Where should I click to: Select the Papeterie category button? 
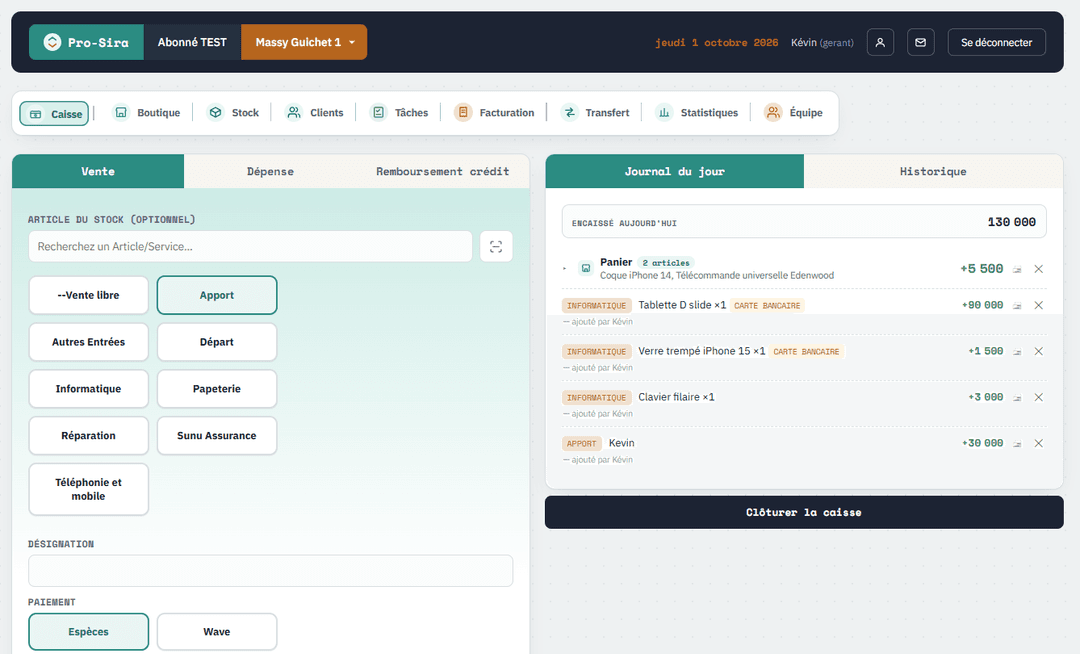click(217, 389)
